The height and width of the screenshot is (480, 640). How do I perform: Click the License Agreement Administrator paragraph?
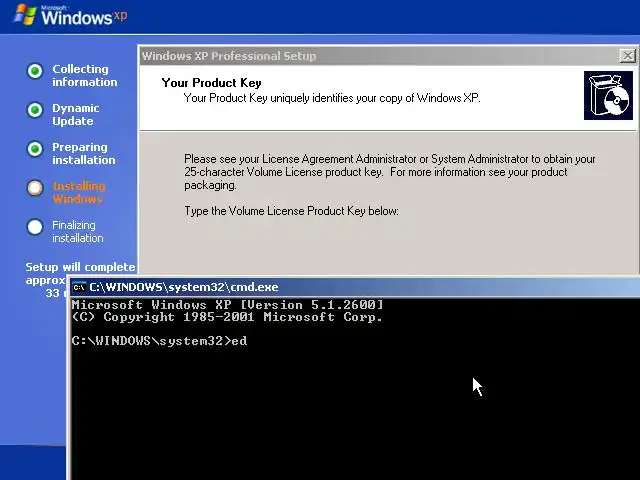[390, 172]
